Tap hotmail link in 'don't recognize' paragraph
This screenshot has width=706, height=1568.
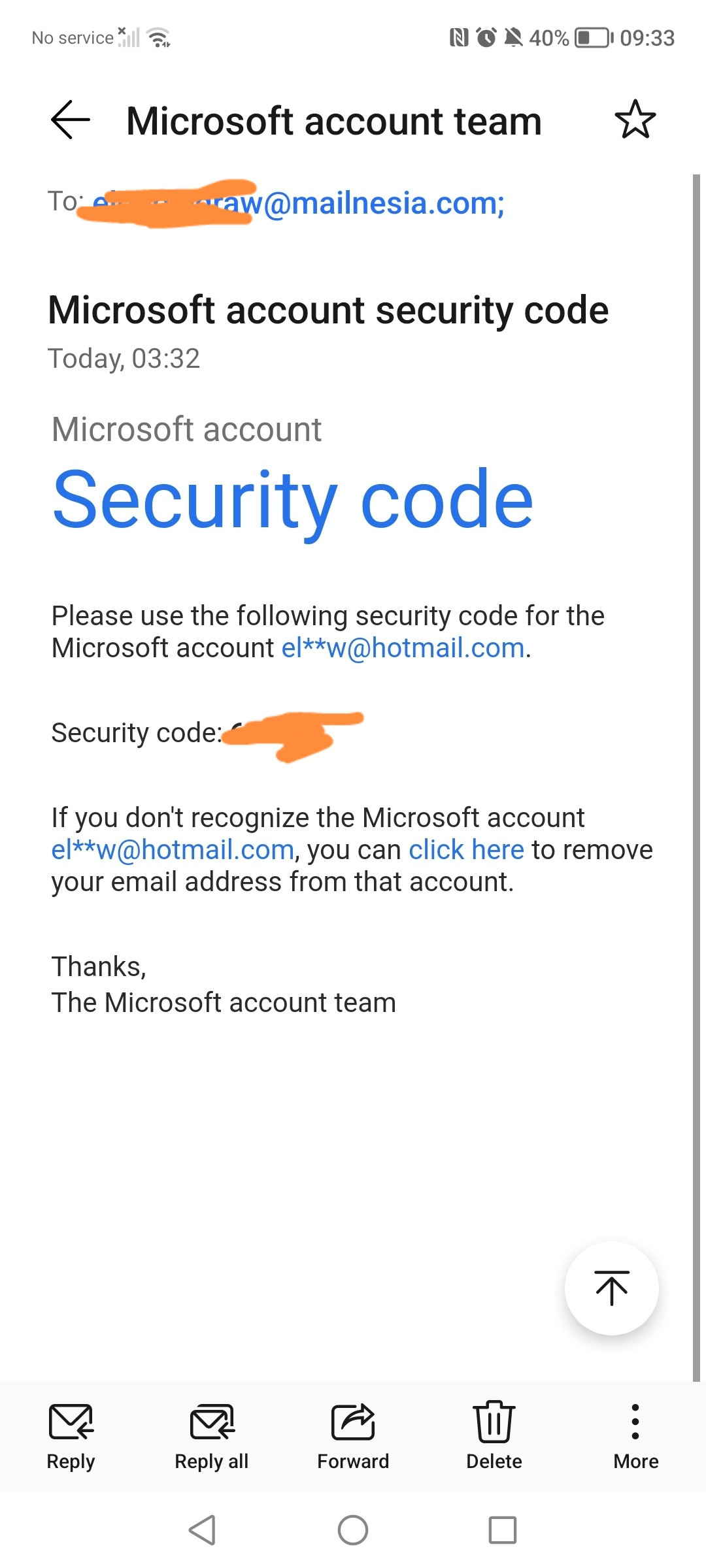pos(173,850)
